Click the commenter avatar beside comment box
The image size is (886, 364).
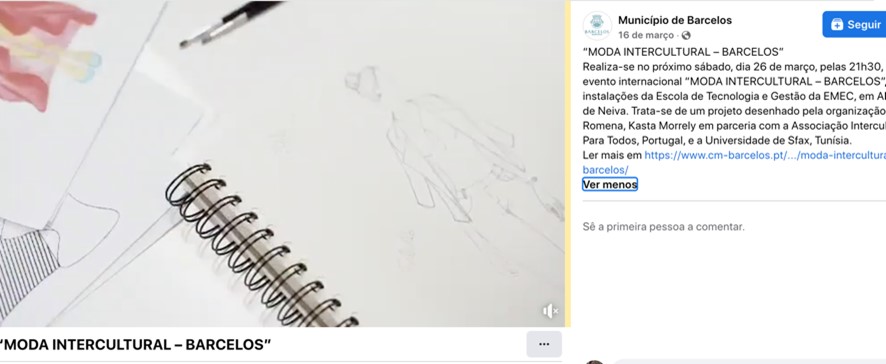point(594,362)
